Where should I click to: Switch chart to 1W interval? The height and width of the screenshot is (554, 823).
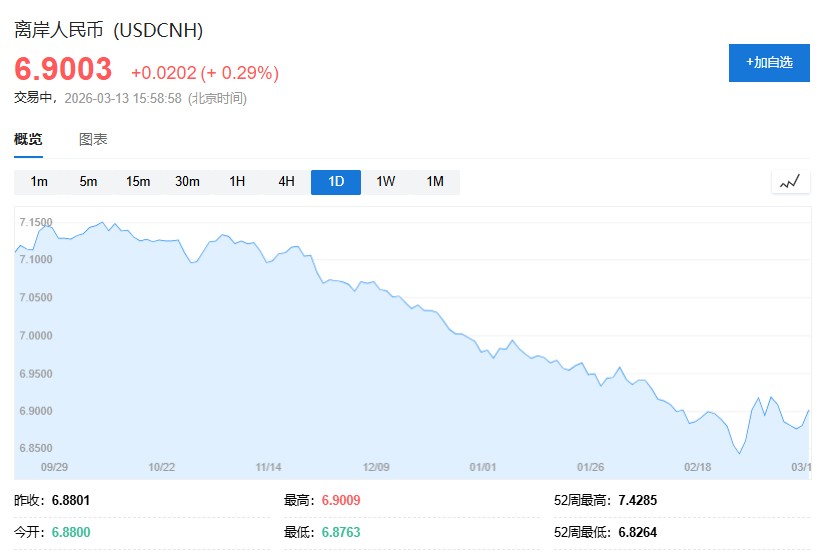[x=385, y=182]
